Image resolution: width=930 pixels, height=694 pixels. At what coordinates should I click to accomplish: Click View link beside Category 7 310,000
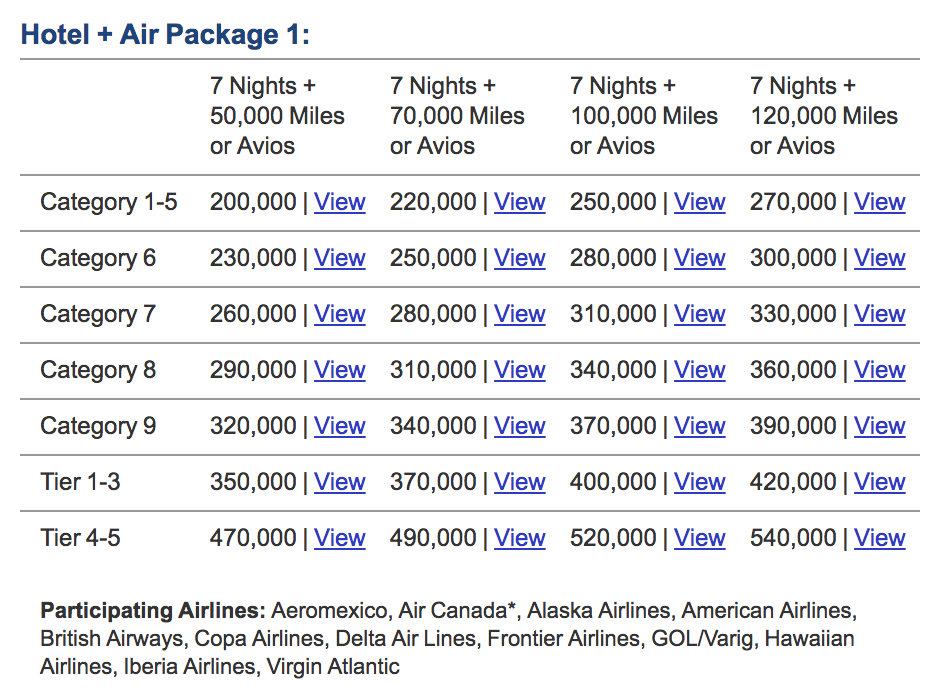[699, 314]
